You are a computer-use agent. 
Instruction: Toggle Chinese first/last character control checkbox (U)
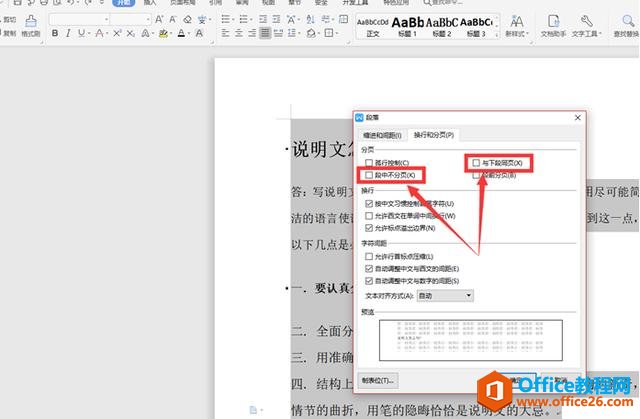click(369, 204)
